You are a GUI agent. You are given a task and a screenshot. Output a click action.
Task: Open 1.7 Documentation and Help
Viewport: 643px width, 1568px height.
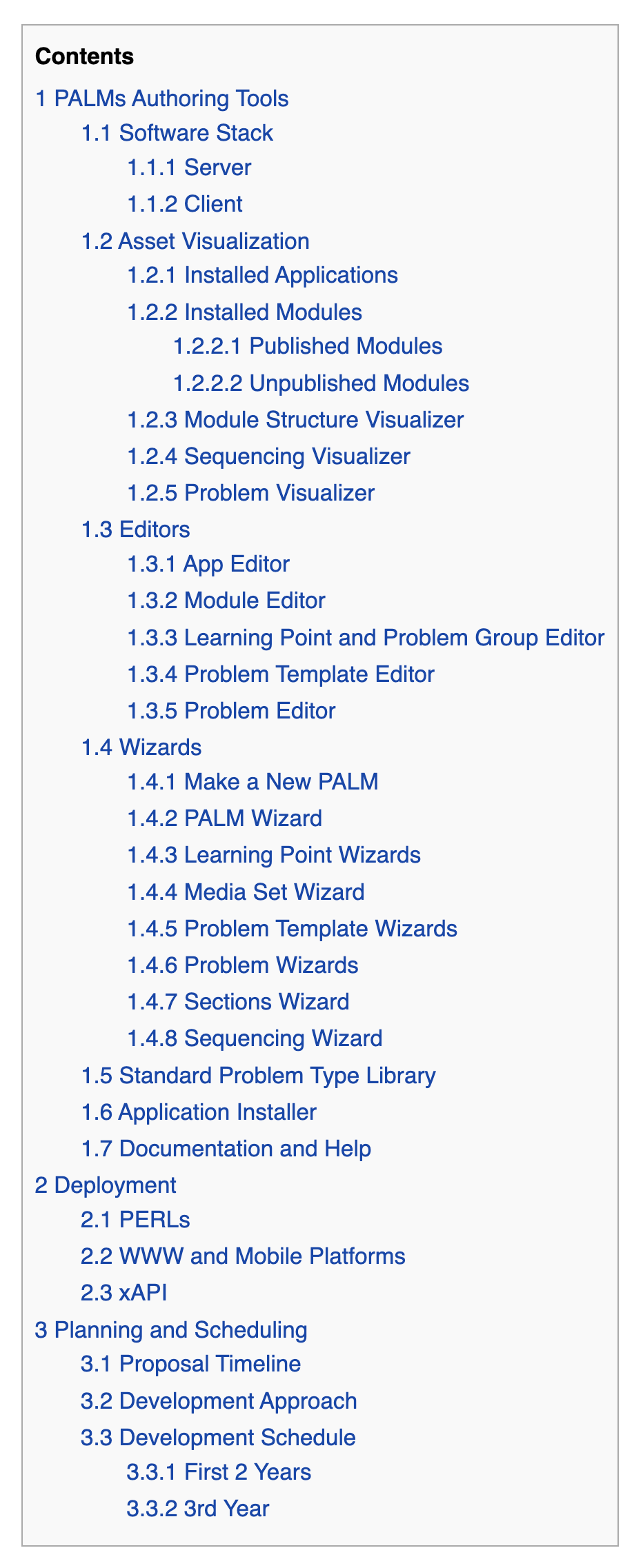226,1149
